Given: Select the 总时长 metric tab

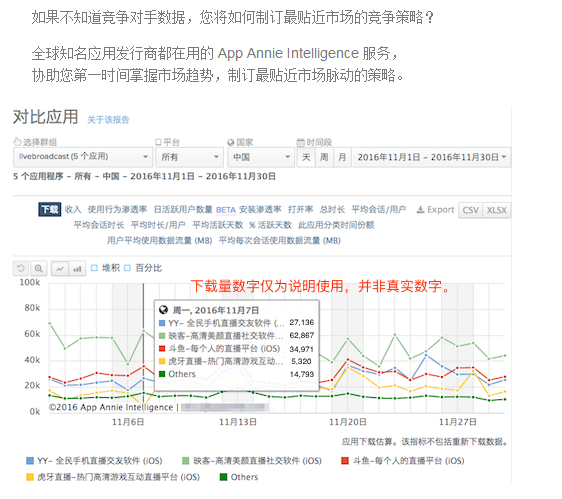Looking at the screenshot, I should tap(332, 209).
